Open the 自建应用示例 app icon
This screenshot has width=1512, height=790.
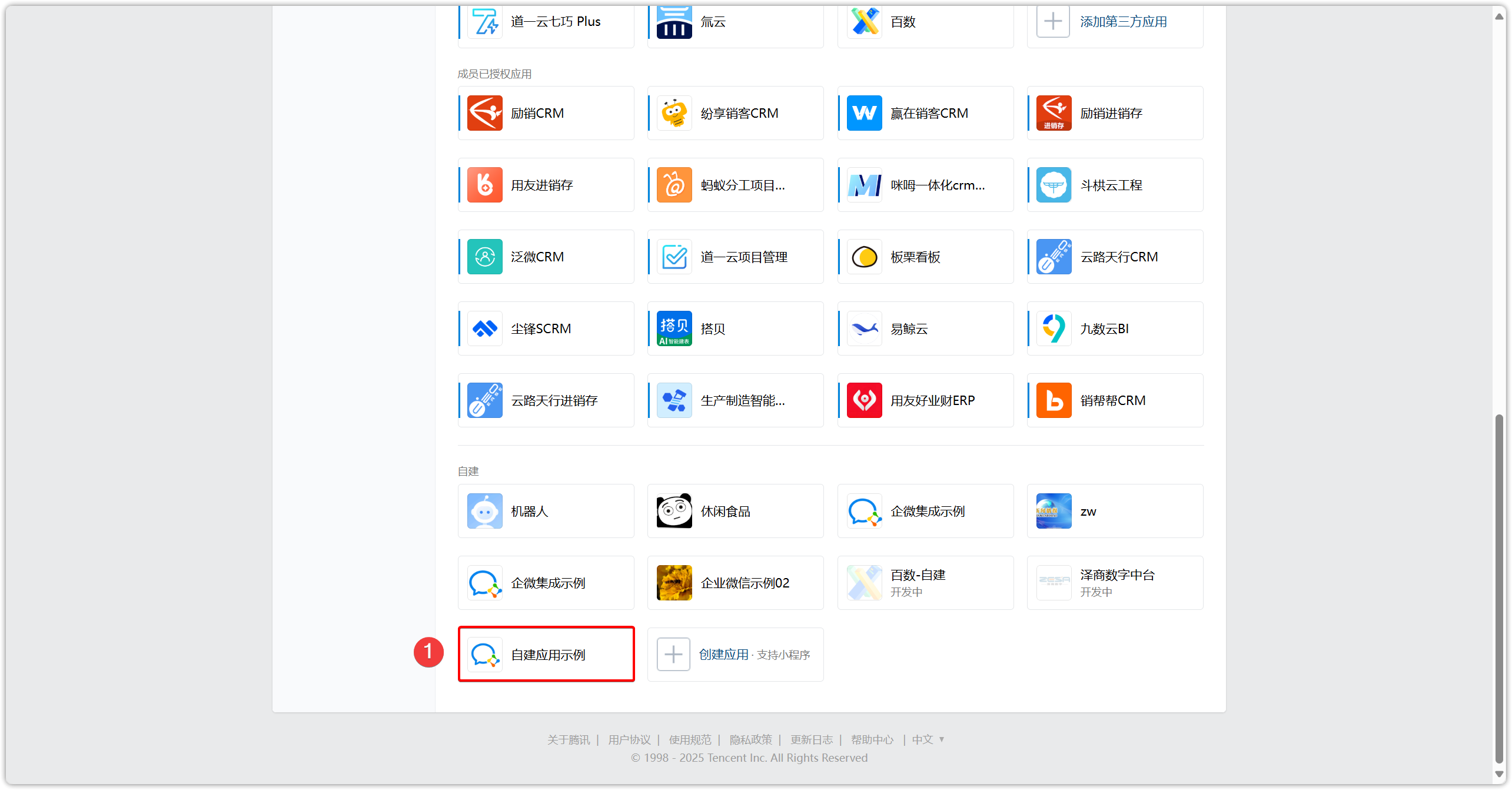coord(484,655)
